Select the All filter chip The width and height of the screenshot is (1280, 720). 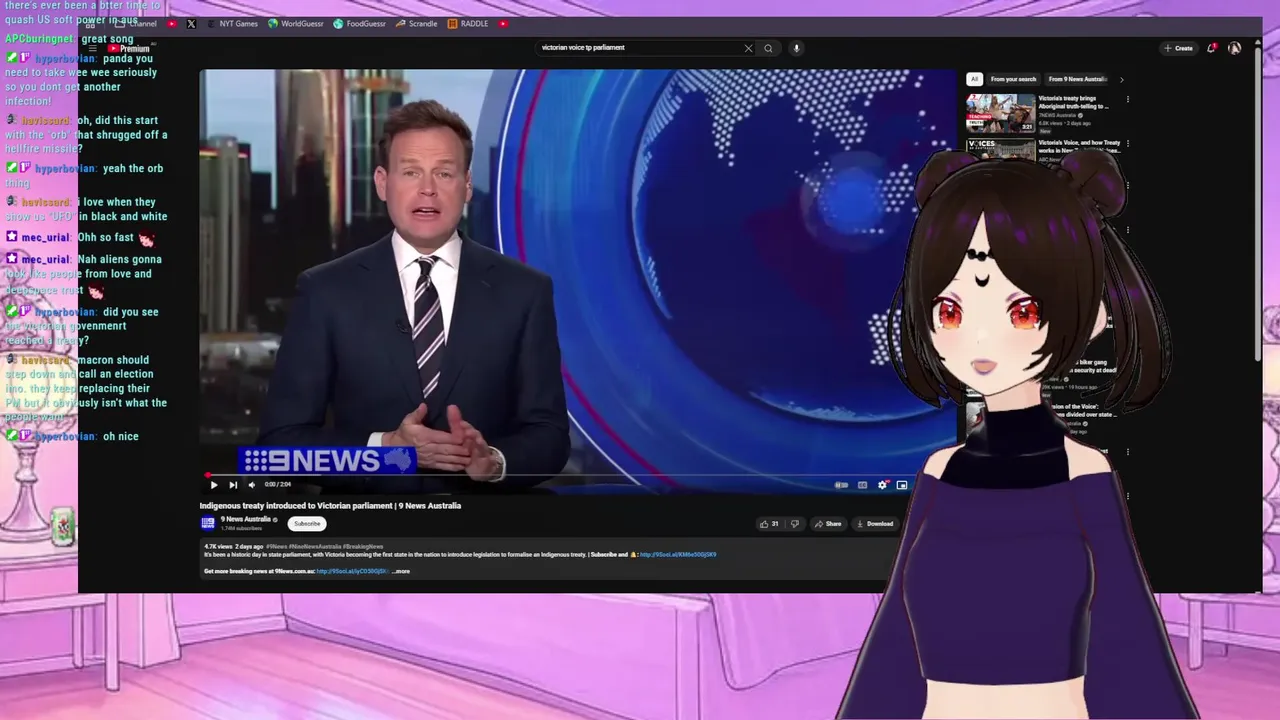pyautogui.click(x=974, y=79)
